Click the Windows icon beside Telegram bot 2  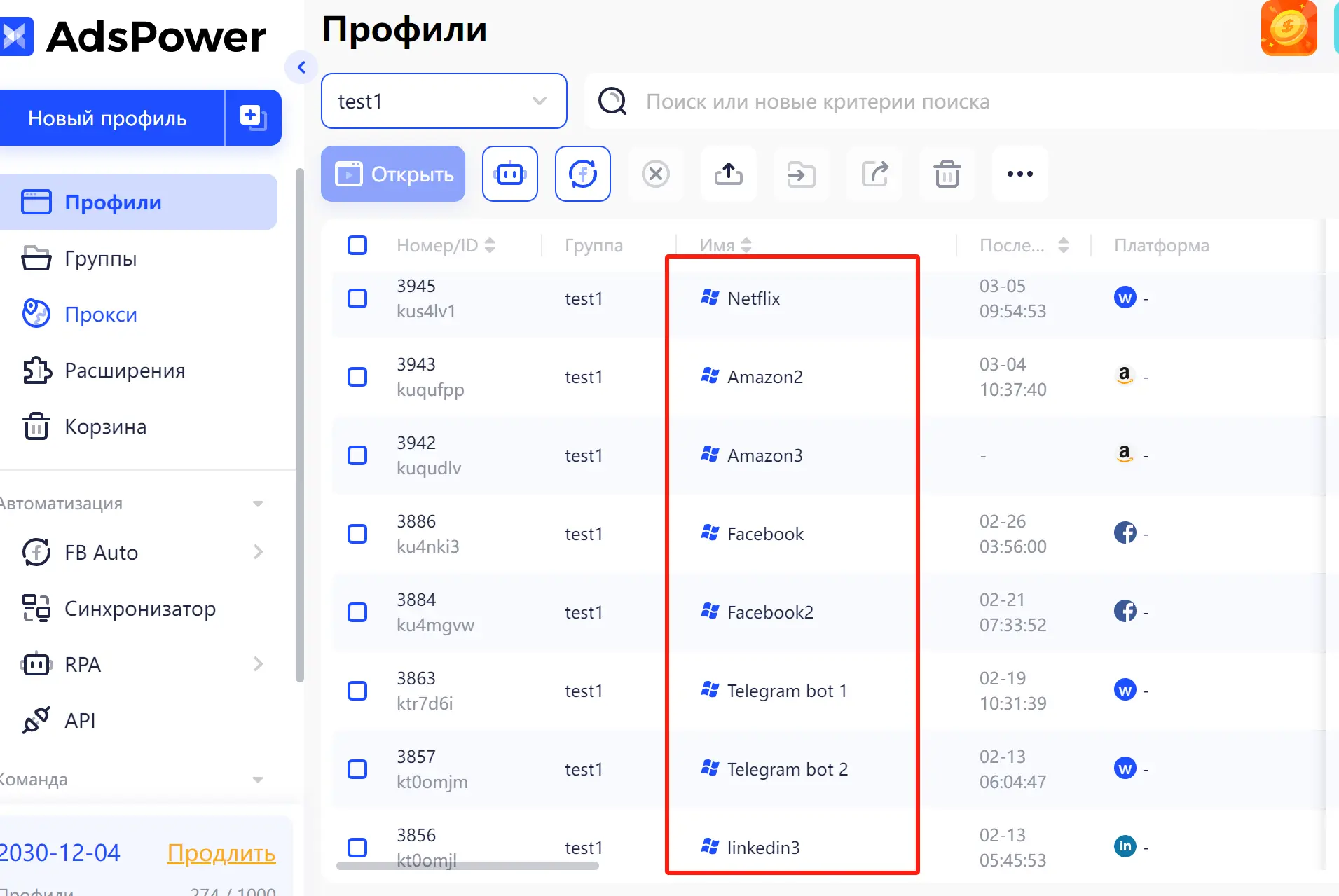pos(710,768)
